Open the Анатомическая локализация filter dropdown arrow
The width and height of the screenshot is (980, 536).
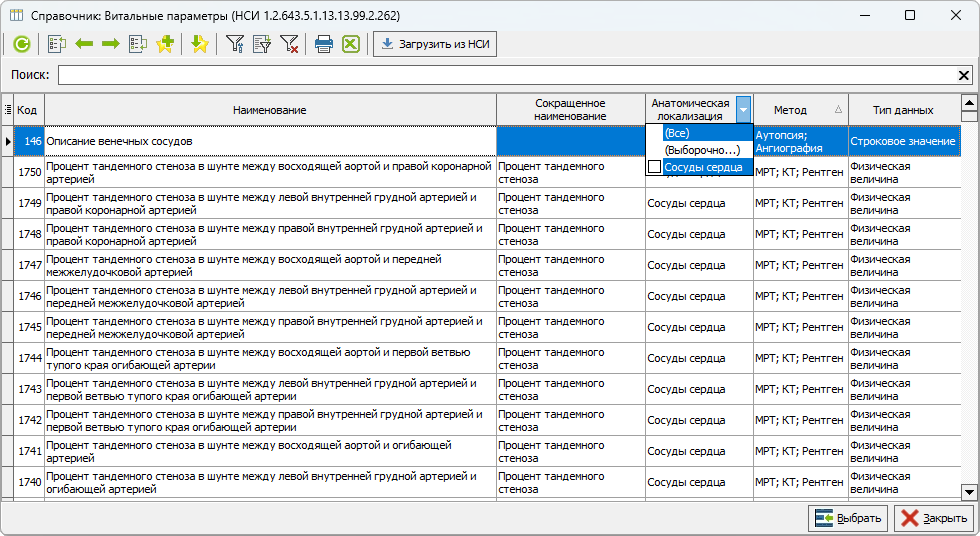click(x=743, y=110)
